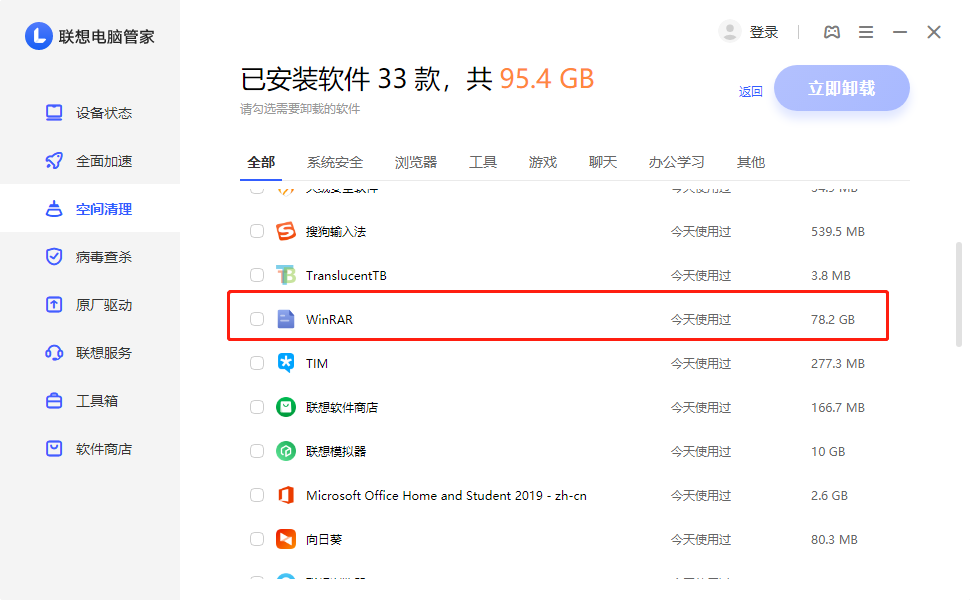Click the 登录 login link
Viewport: 970px width, 600px height.
763,32
